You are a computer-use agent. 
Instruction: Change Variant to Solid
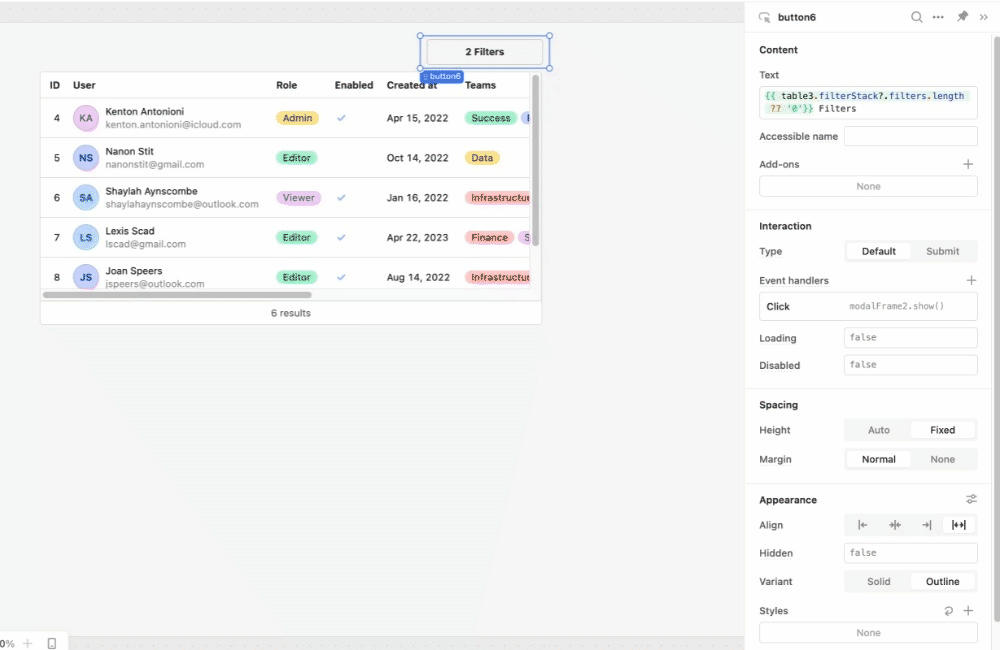(x=878, y=581)
